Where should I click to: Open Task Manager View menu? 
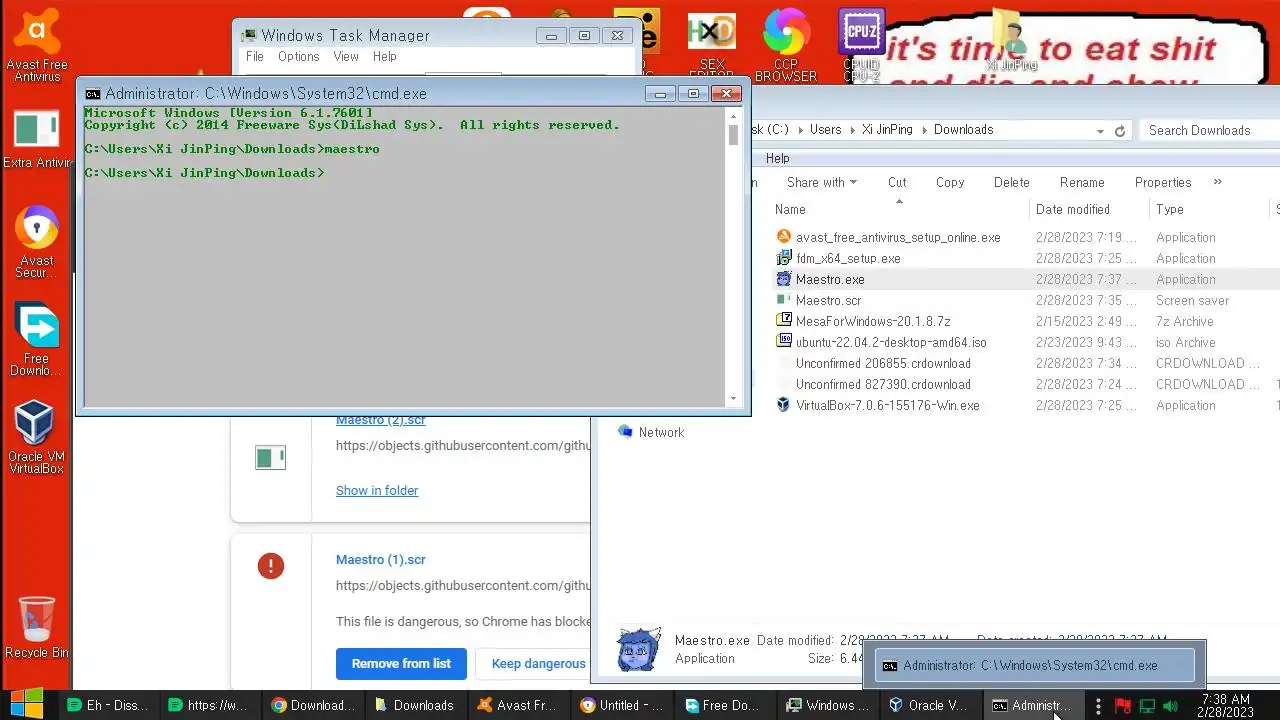(346, 57)
